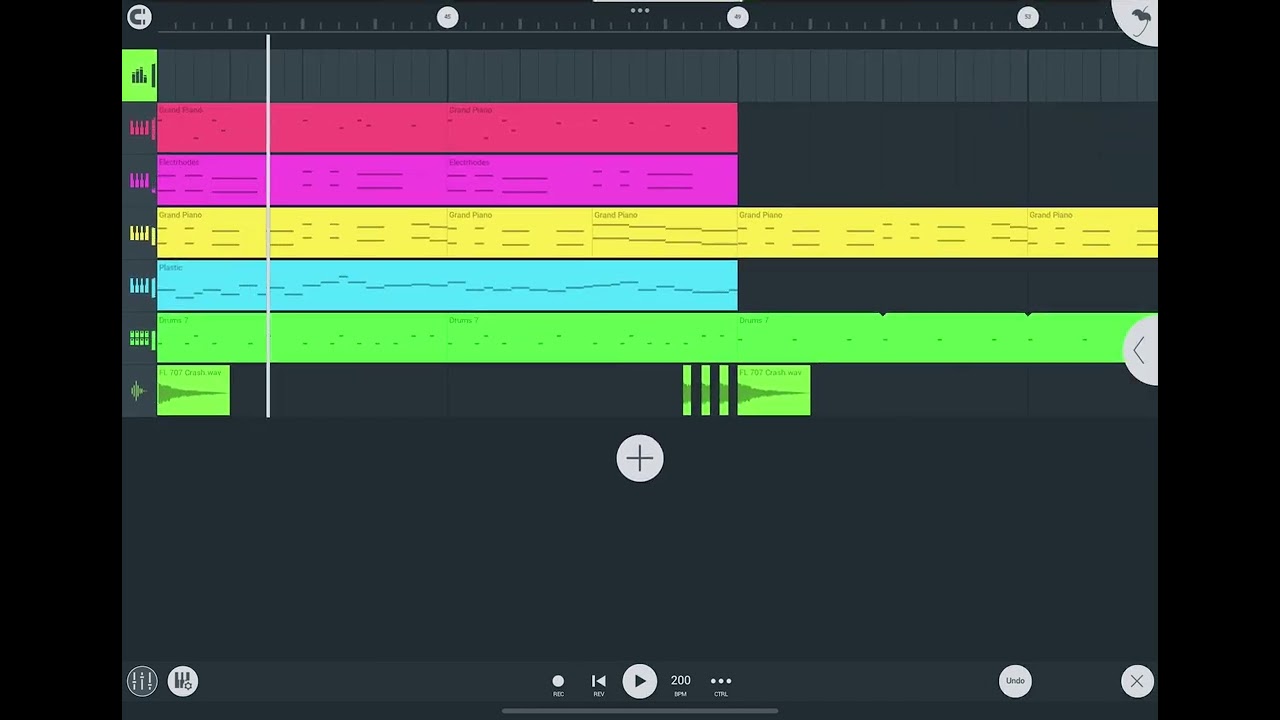Select the first yellow Grand Piano clip
This screenshot has height=720, width=1280.
coord(302,233)
